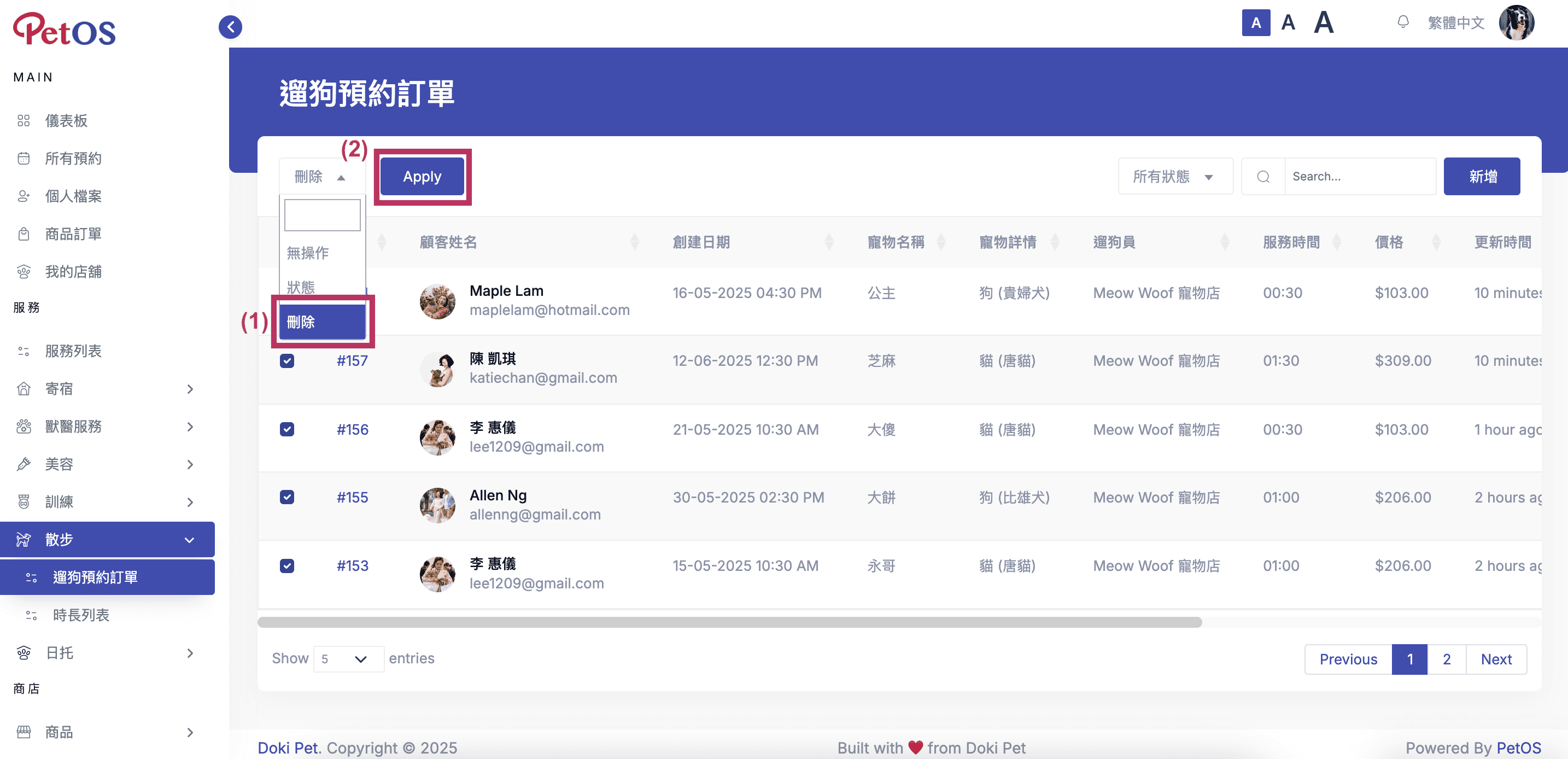Select the small font size A
The width and height of the screenshot is (1568, 759).
pyautogui.click(x=1256, y=23)
